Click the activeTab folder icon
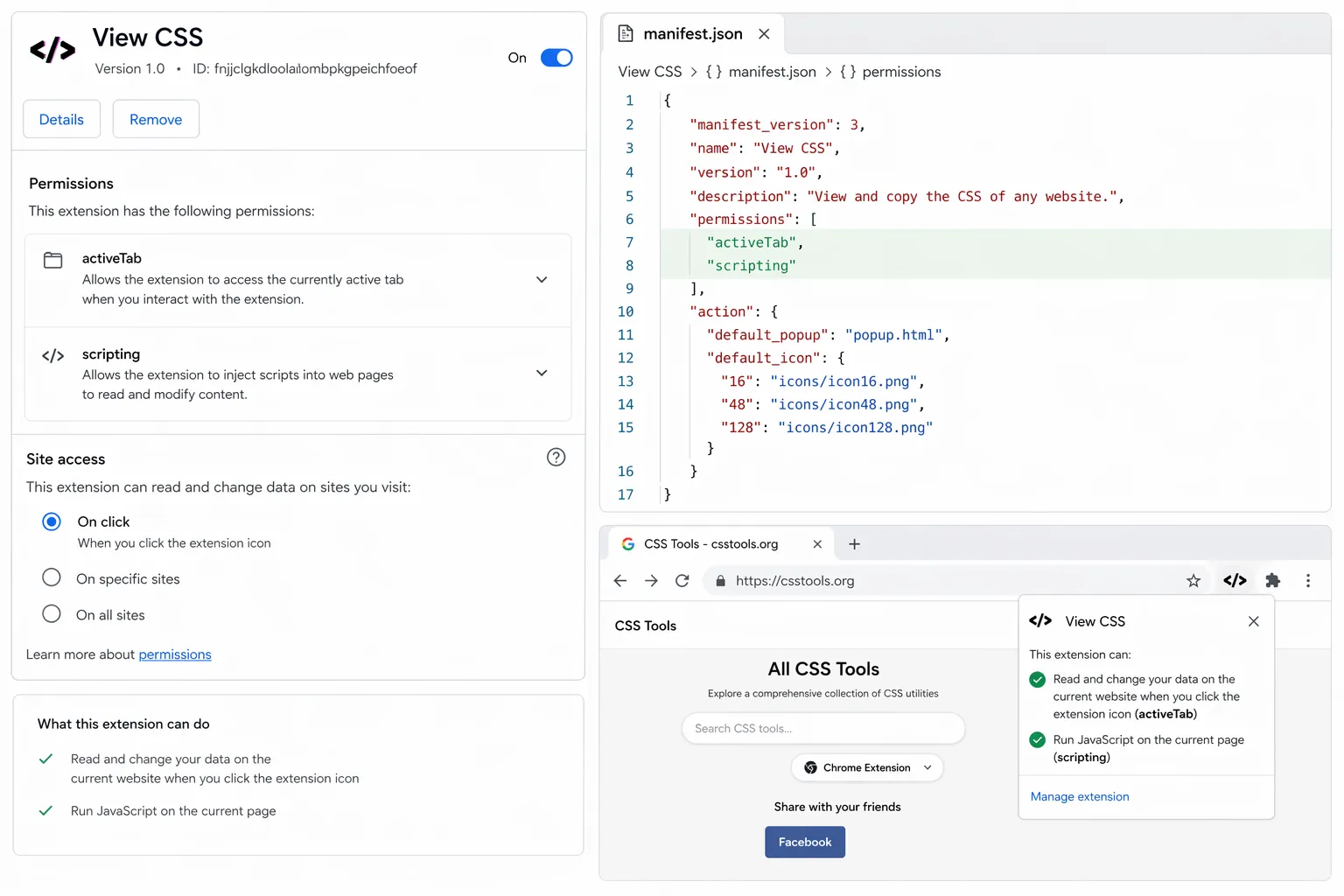This screenshot has height=896, width=1344. coord(53,260)
